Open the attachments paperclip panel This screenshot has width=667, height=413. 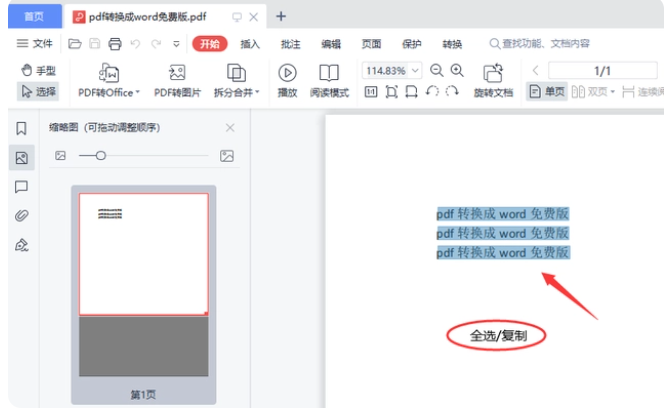[x=21, y=216]
